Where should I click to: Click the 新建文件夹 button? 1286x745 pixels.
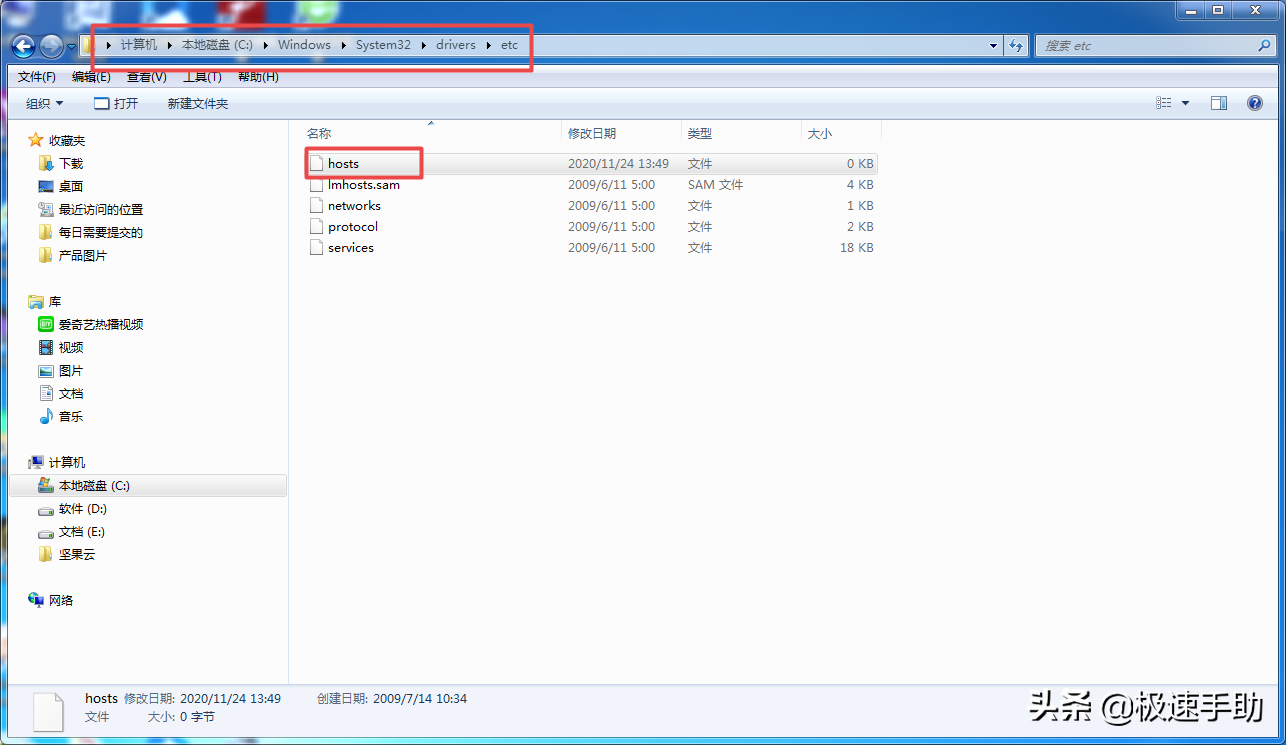click(x=198, y=103)
